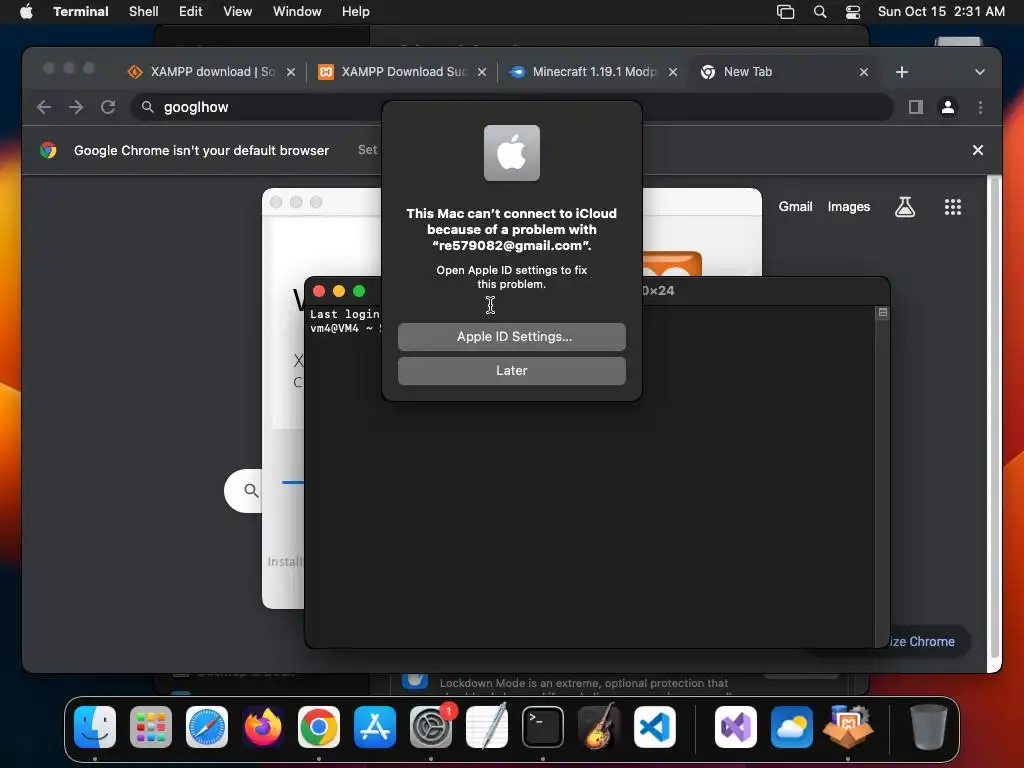Click the Apple ID Settings button
1024x768 pixels.
(x=511, y=336)
